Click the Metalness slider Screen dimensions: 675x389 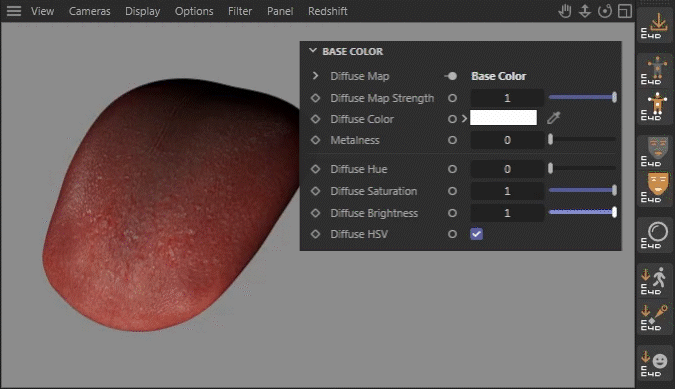click(x=583, y=139)
